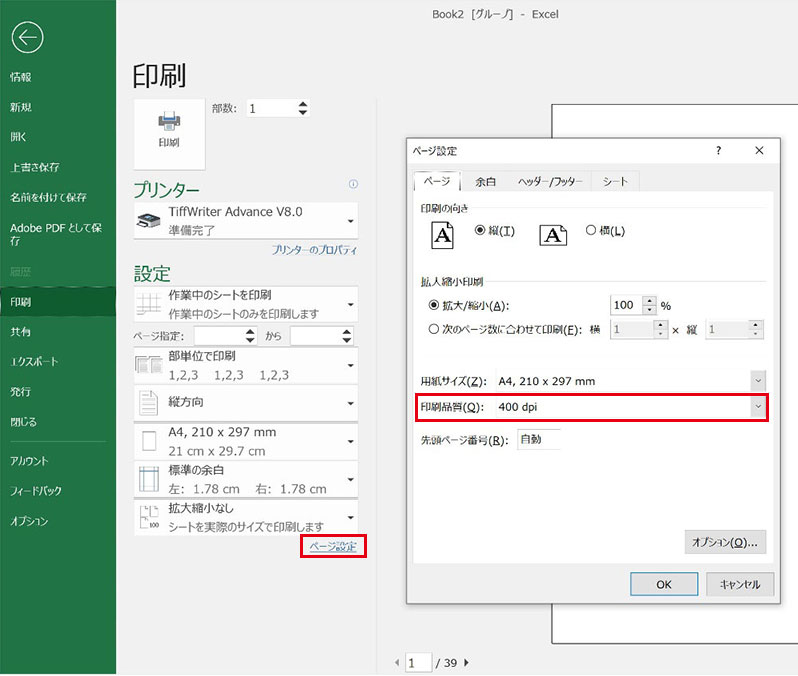Open the 印刷品質 400 dpi dropdown
The image size is (798, 676).
click(x=757, y=407)
